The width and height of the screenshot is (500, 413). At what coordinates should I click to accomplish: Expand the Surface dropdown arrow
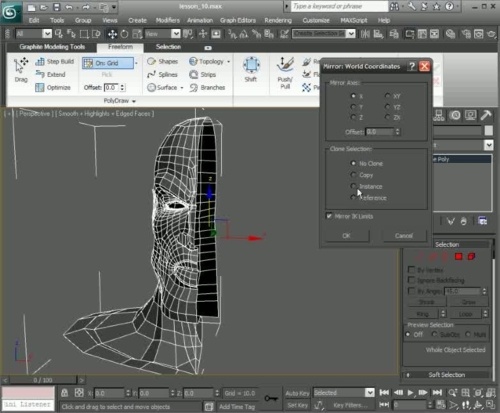182,88
